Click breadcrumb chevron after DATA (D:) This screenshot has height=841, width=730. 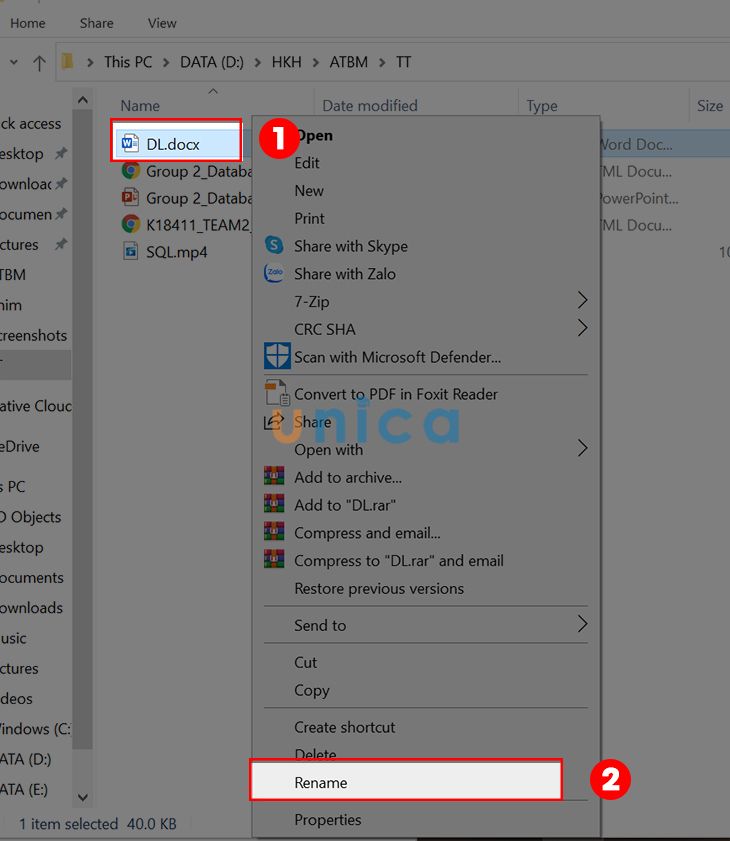click(258, 63)
